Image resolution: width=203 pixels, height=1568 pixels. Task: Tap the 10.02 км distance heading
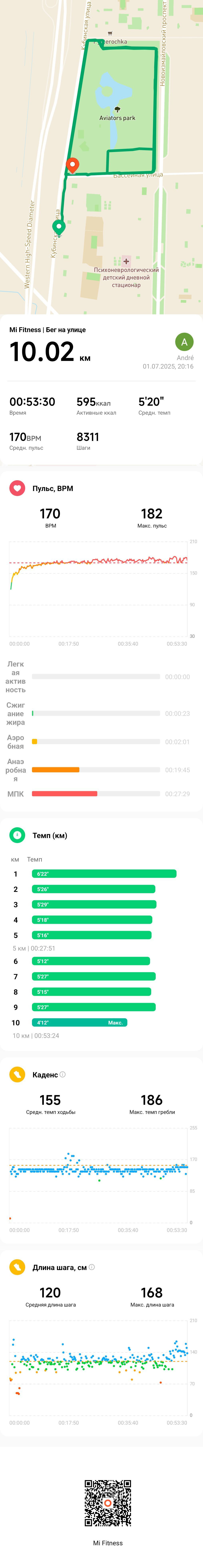pyautogui.click(x=50, y=352)
